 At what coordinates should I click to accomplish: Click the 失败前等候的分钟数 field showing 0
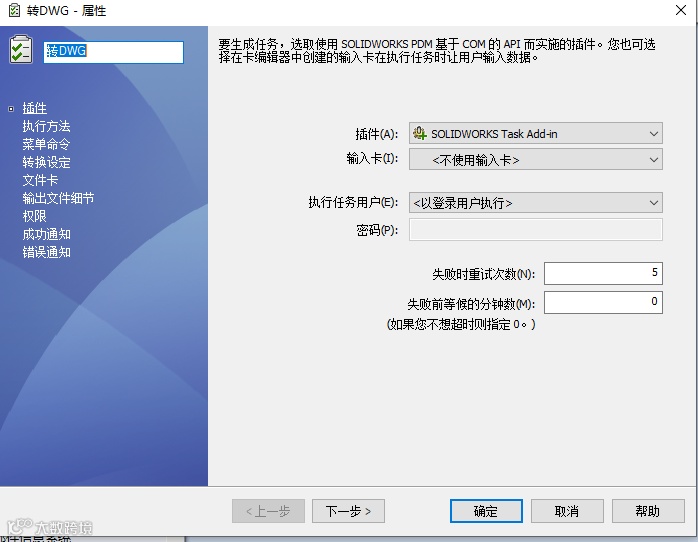click(x=603, y=303)
